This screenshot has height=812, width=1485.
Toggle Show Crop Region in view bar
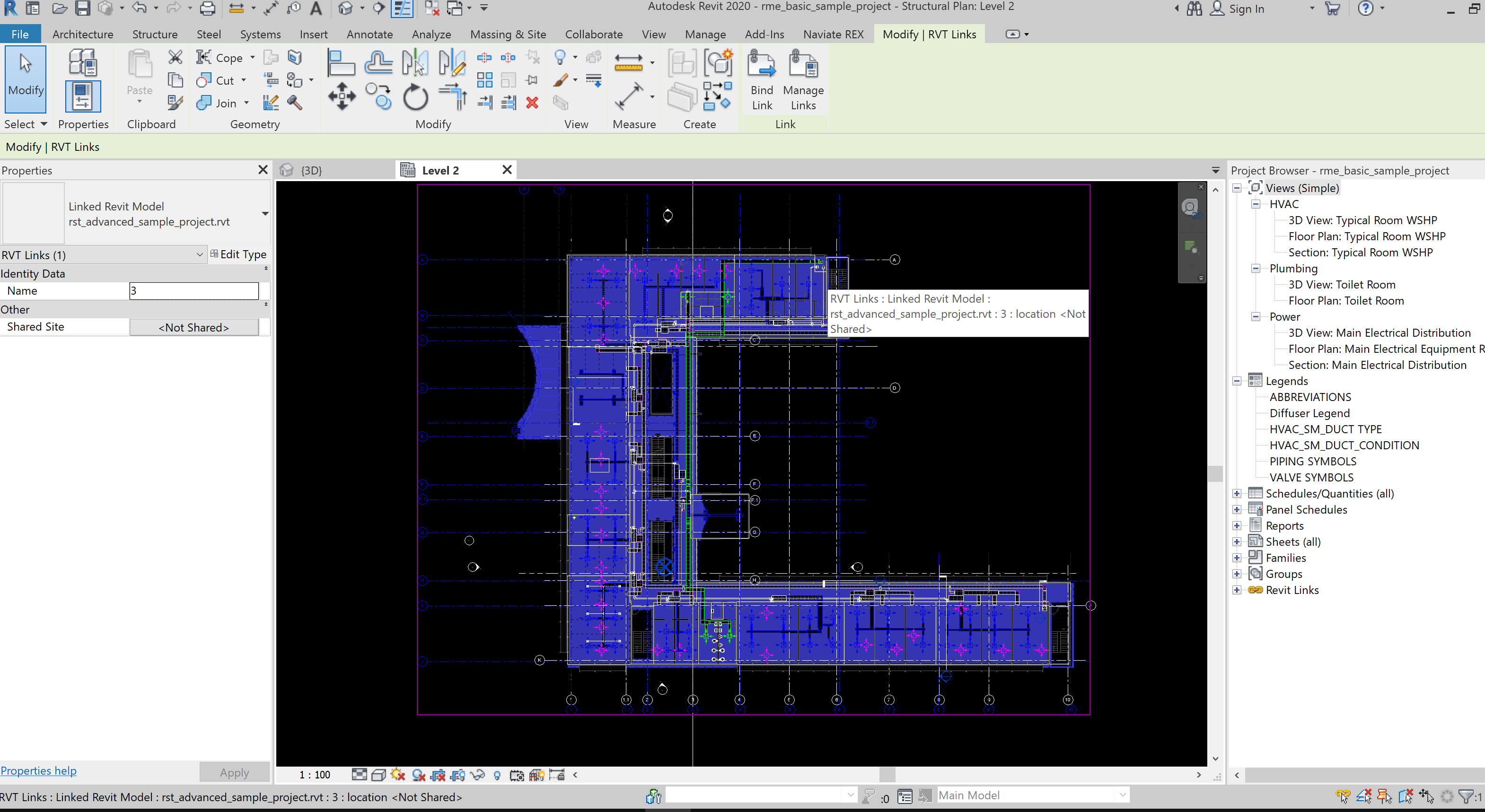point(458,775)
